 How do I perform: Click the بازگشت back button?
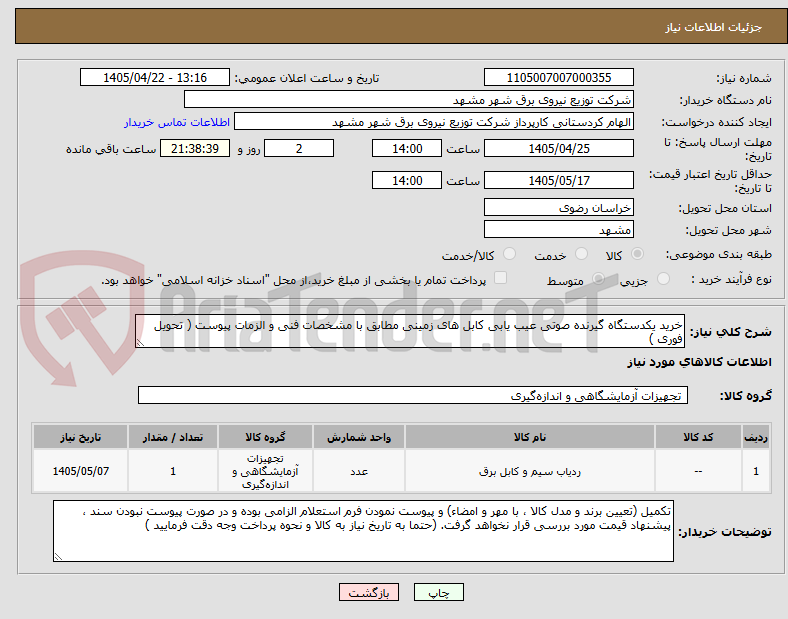click(369, 593)
